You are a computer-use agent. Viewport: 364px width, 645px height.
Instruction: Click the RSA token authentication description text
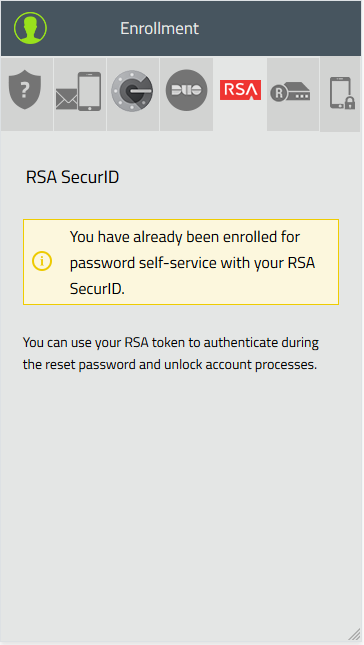pyautogui.click(x=171, y=353)
